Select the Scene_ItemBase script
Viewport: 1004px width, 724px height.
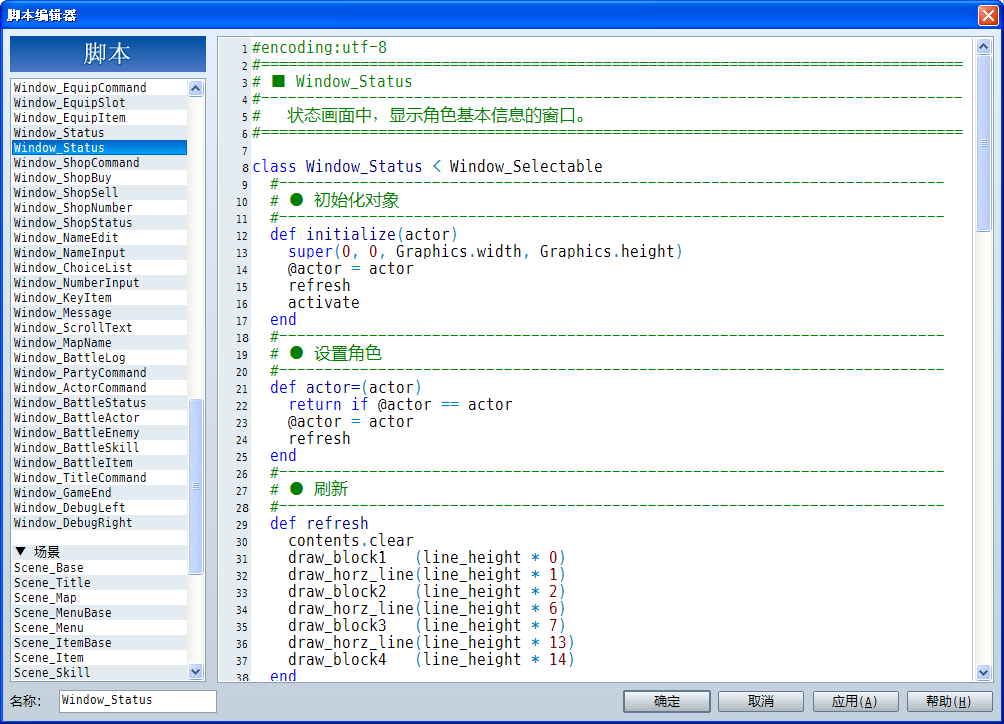pos(100,643)
